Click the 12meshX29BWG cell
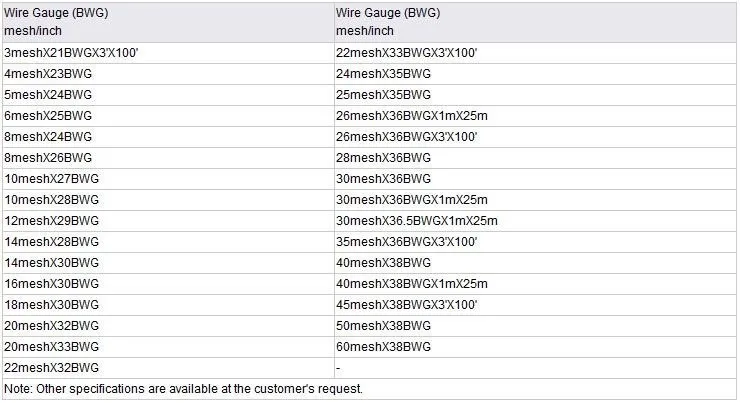The image size is (740, 403). pyautogui.click(x=168, y=221)
